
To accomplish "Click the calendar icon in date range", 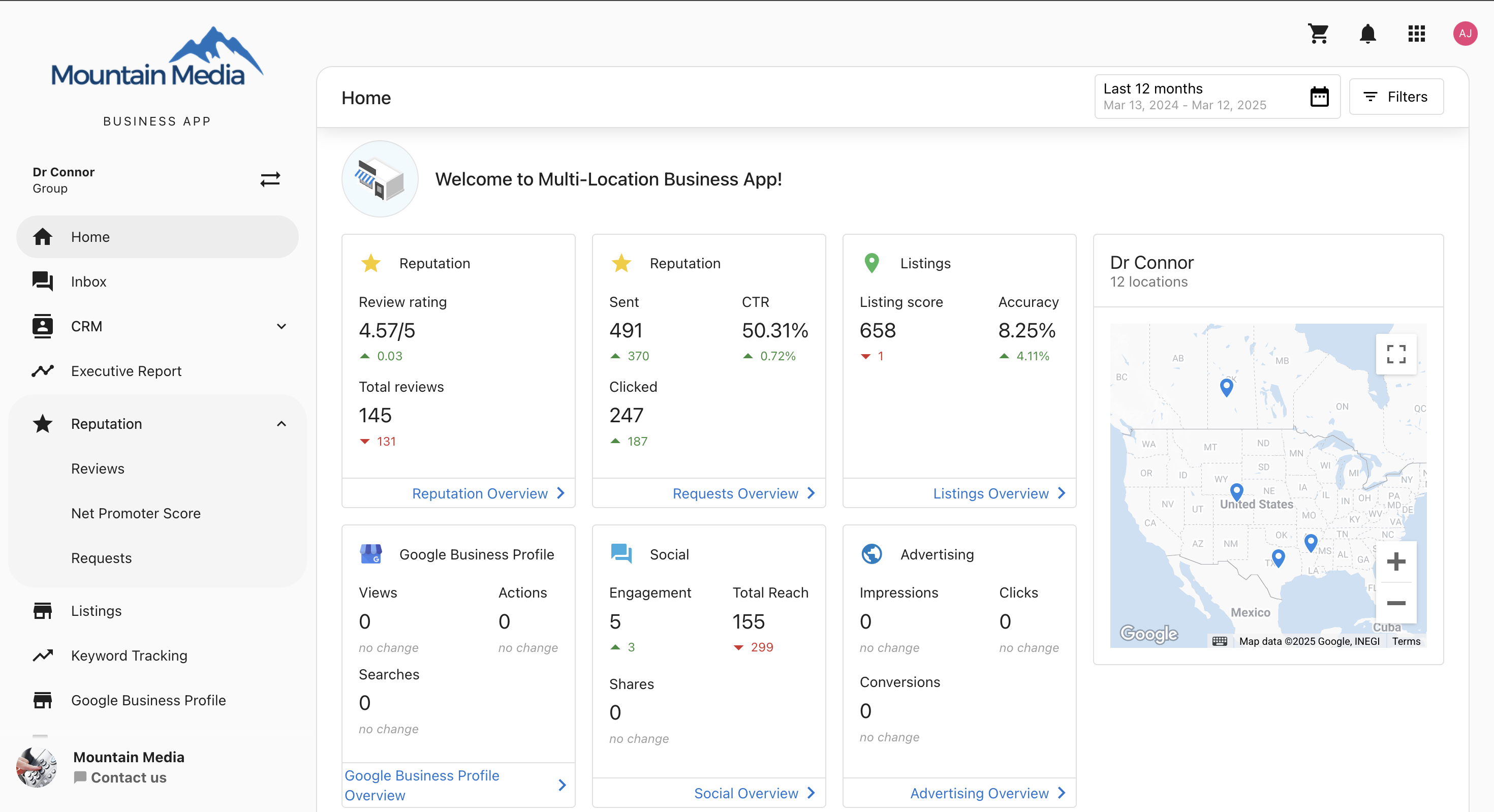I will tap(1319, 97).
